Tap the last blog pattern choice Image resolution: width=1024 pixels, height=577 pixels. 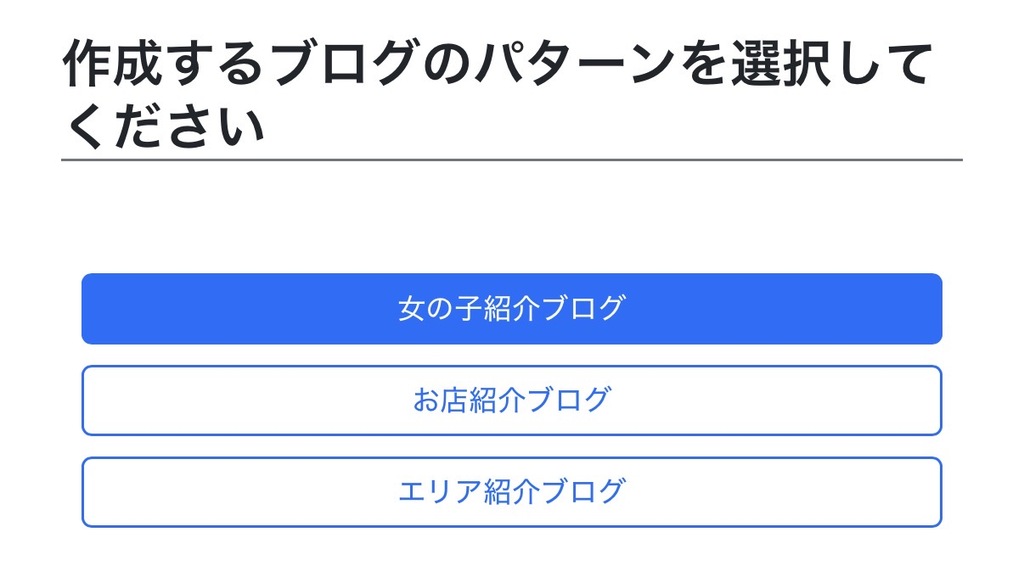pyautogui.click(x=511, y=492)
